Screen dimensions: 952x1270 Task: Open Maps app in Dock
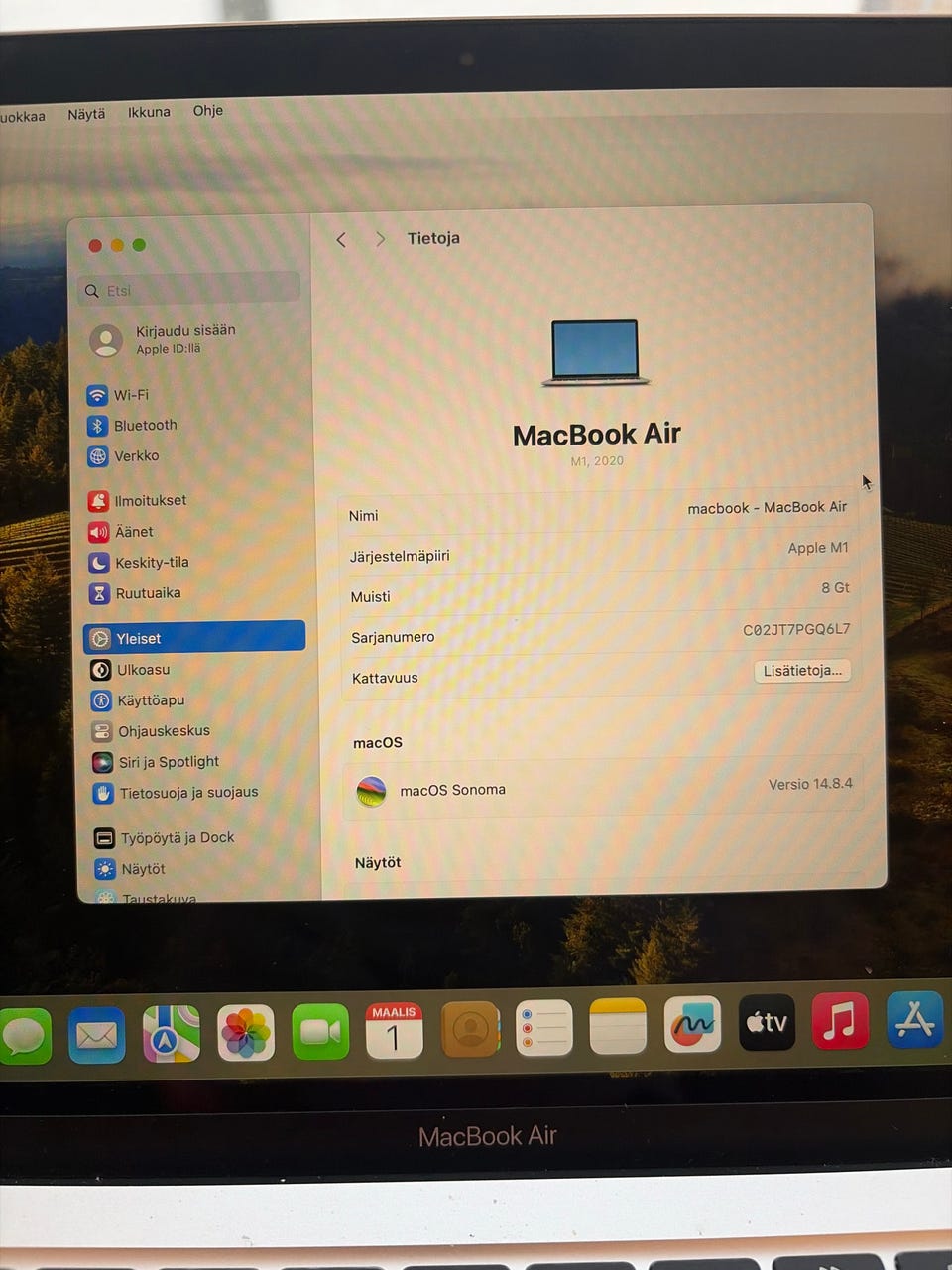171,1034
